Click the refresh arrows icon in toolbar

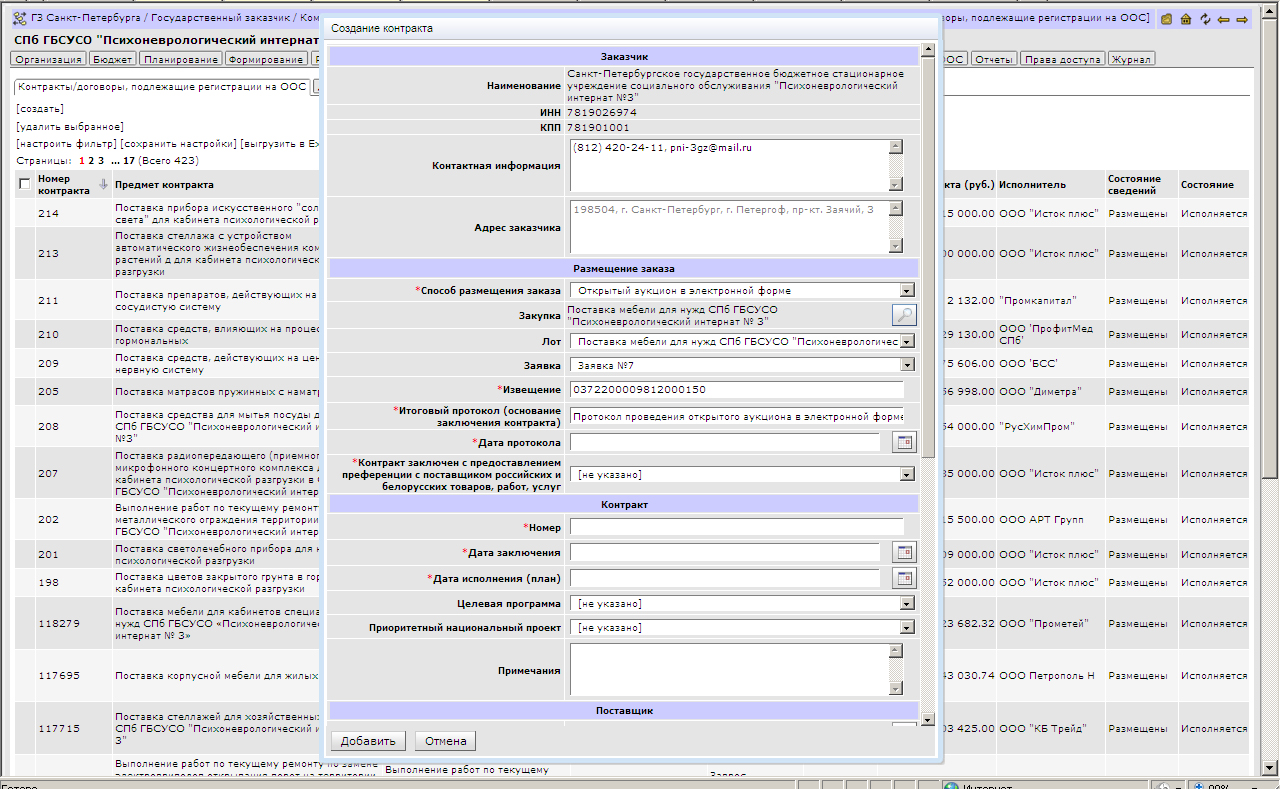point(1205,19)
